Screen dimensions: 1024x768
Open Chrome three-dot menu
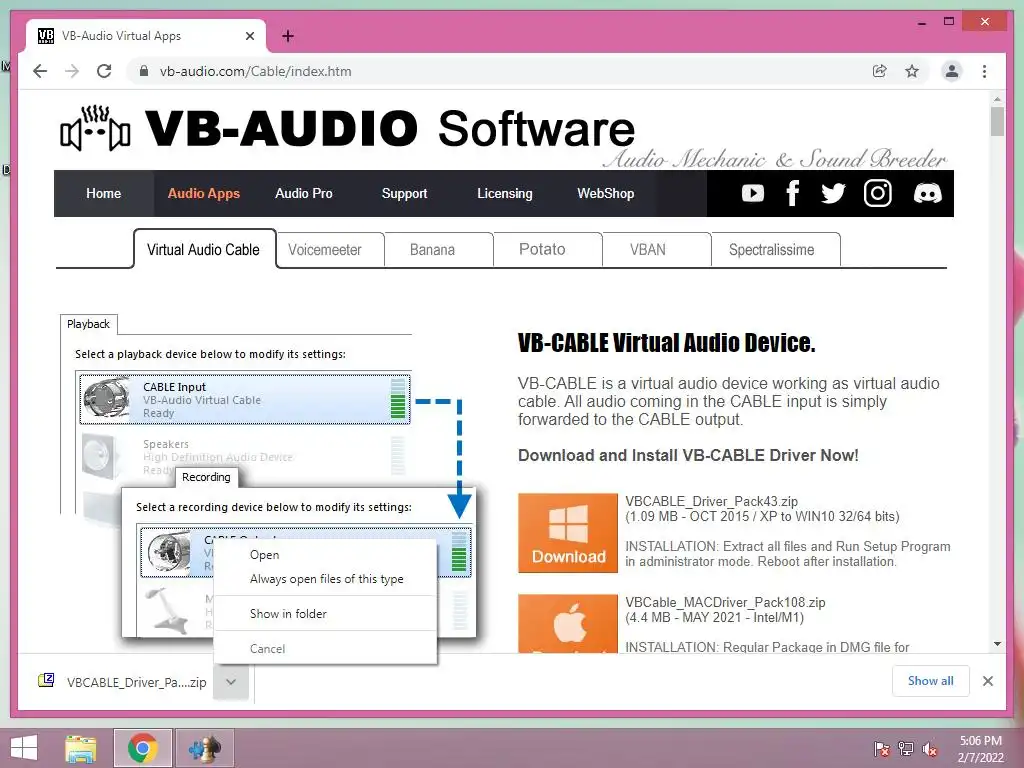(984, 71)
